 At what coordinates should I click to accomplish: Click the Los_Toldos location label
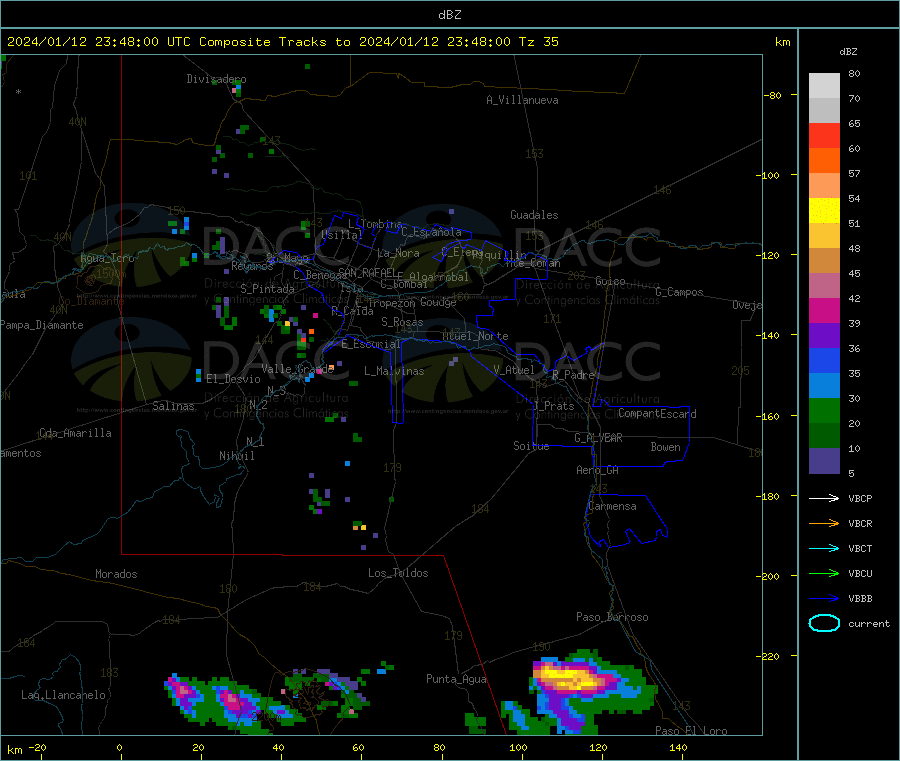click(398, 573)
